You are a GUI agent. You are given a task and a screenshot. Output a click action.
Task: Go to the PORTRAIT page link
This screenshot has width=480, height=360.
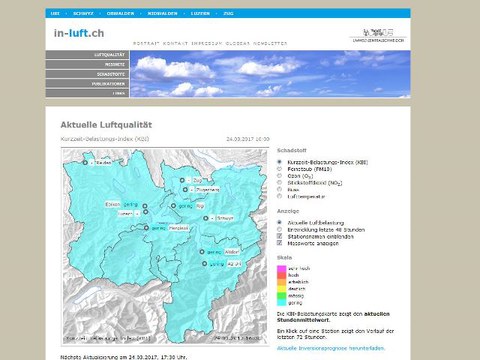(x=146, y=44)
